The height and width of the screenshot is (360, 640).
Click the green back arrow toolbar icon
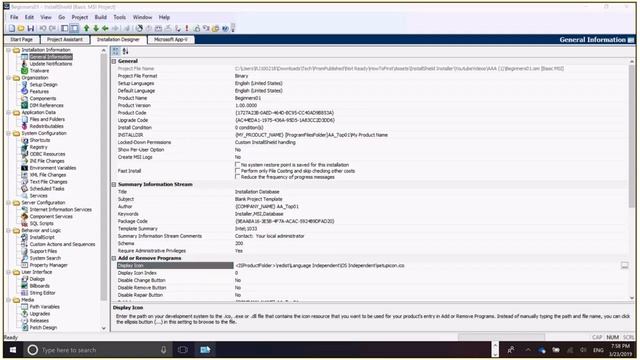[105, 28]
